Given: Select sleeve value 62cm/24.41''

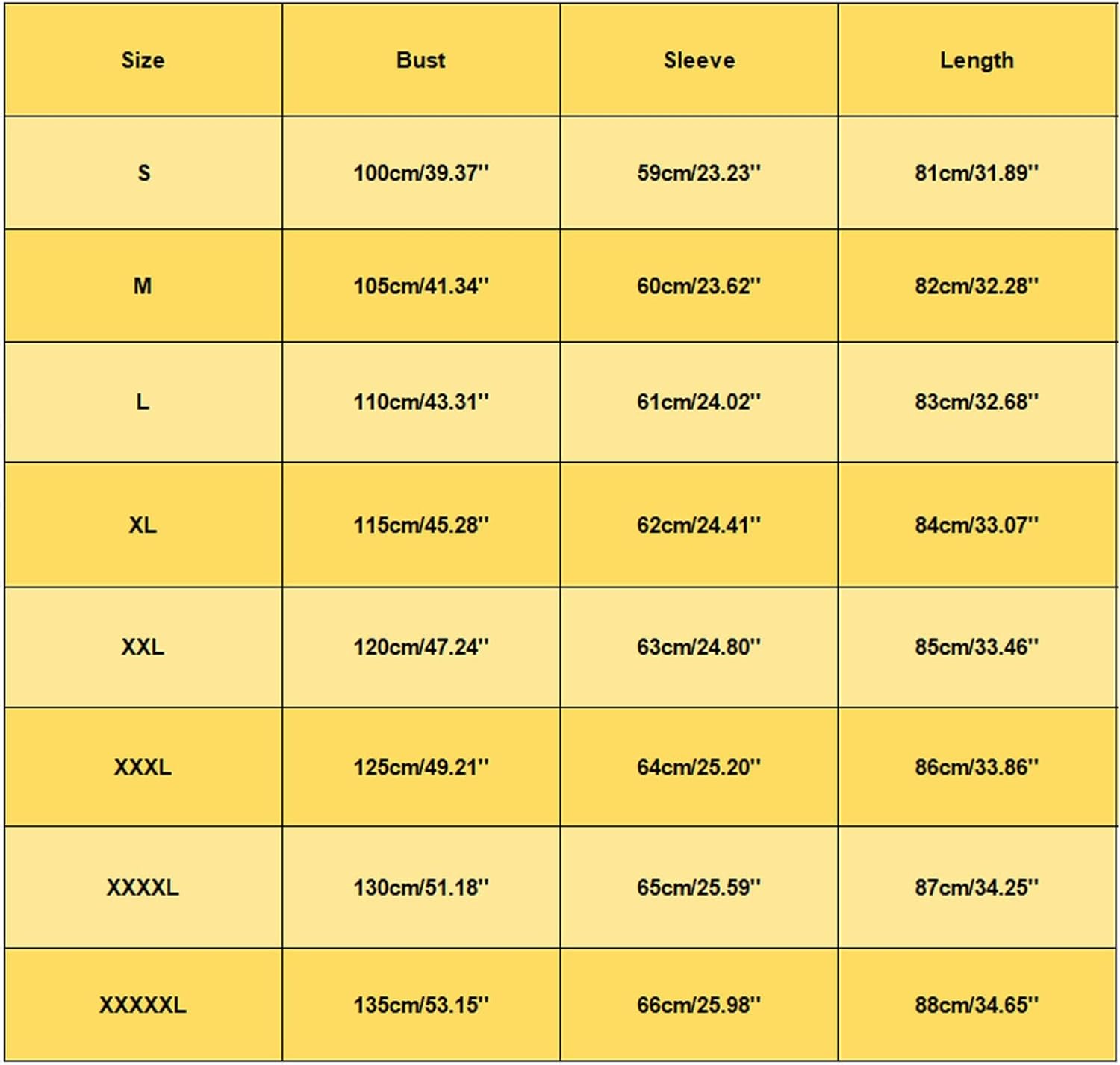Looking at the screenshot, I should click(699, 525).
